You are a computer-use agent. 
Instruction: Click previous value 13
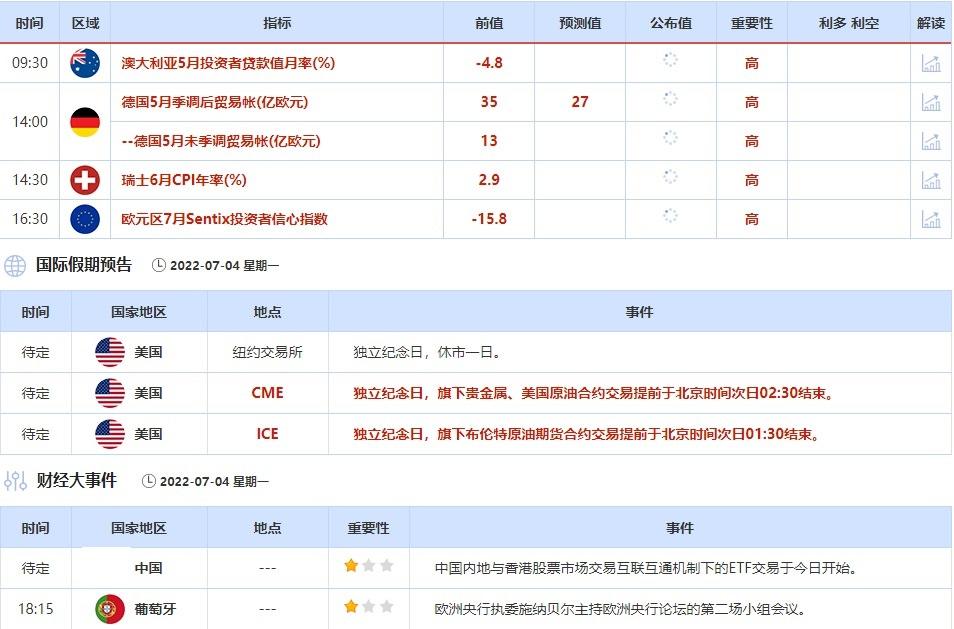[x=489, y=141]
